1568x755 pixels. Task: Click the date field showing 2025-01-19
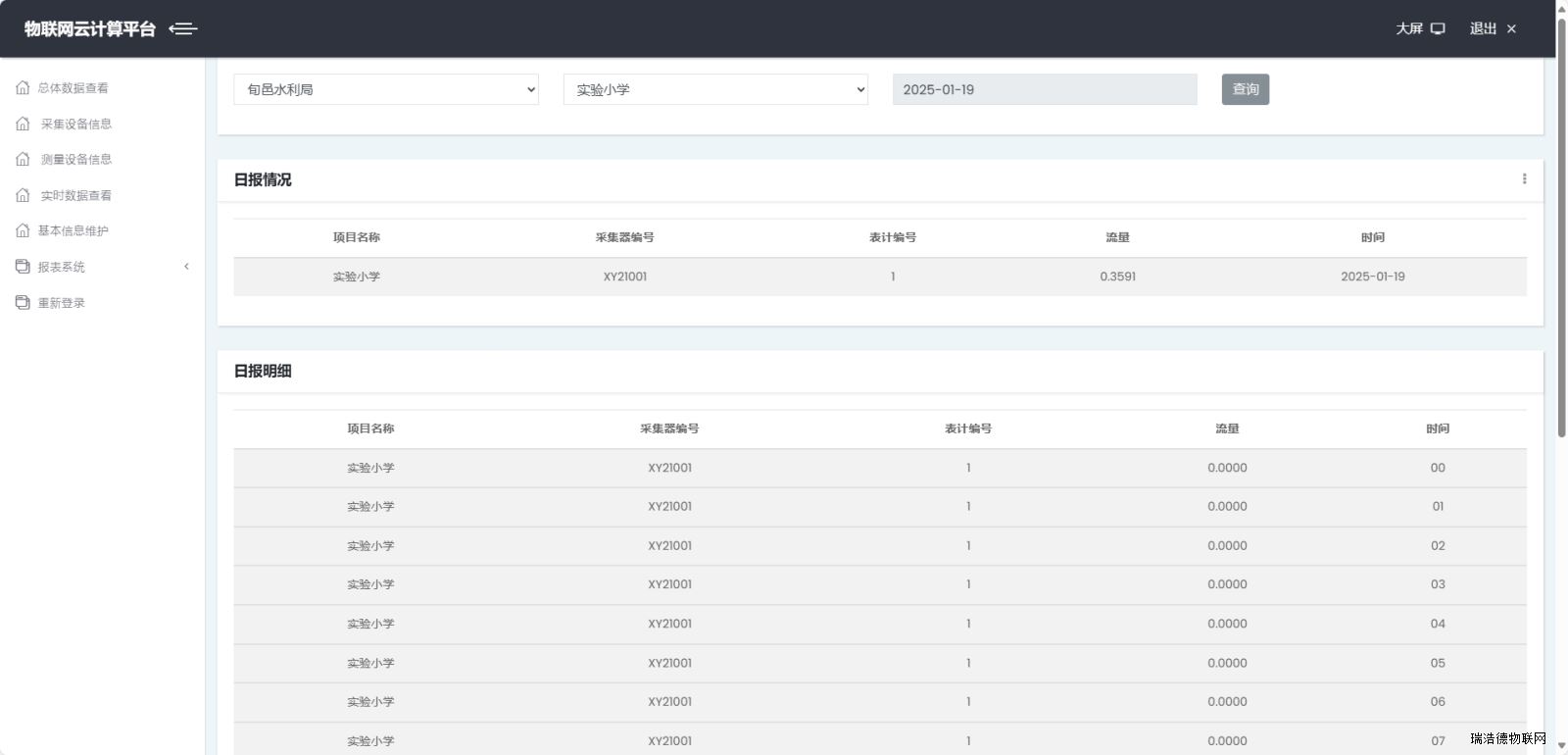(x=1044, y=89)
